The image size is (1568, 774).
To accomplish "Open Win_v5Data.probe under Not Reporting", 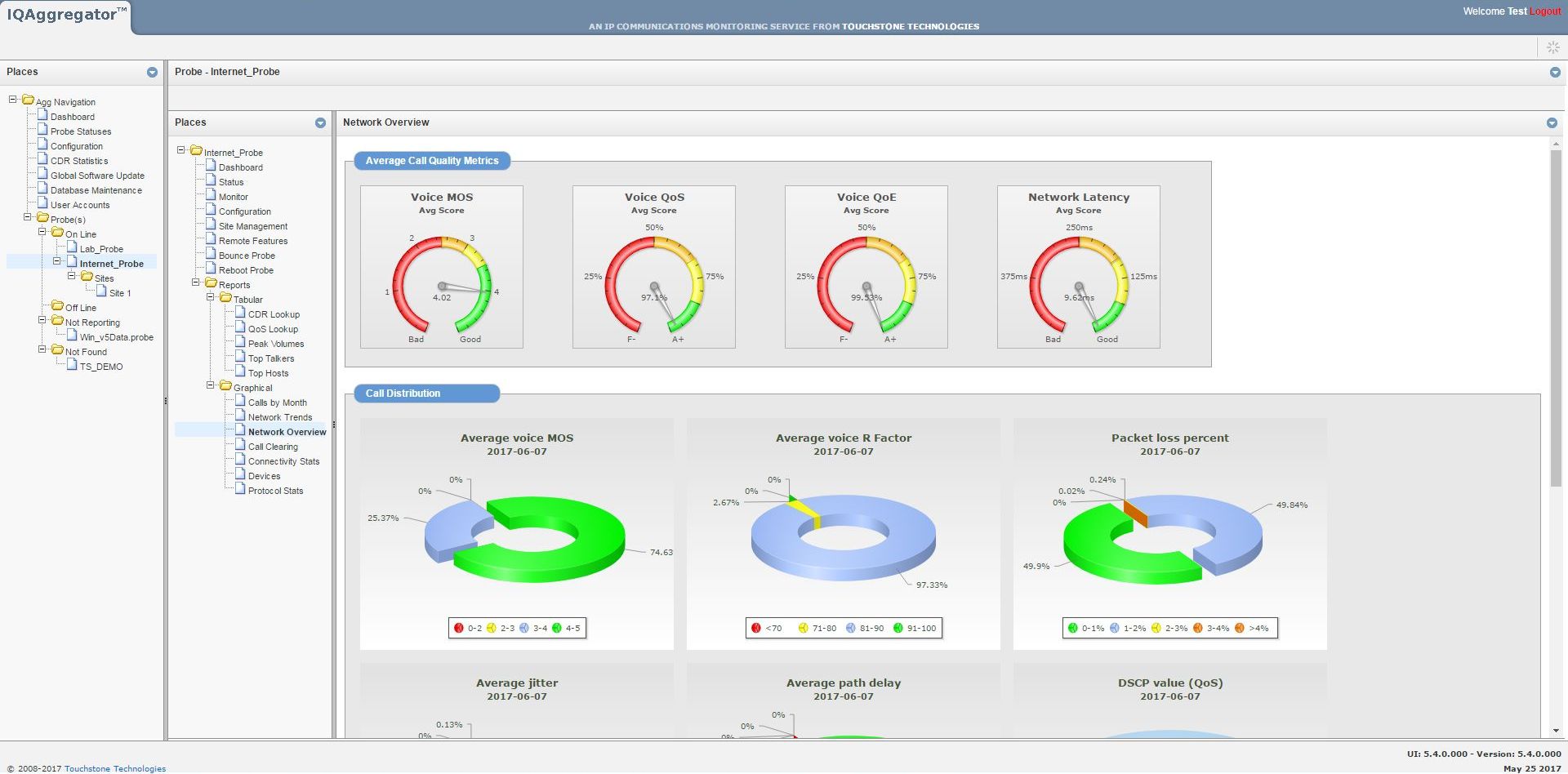I will (x=117, y=337).
